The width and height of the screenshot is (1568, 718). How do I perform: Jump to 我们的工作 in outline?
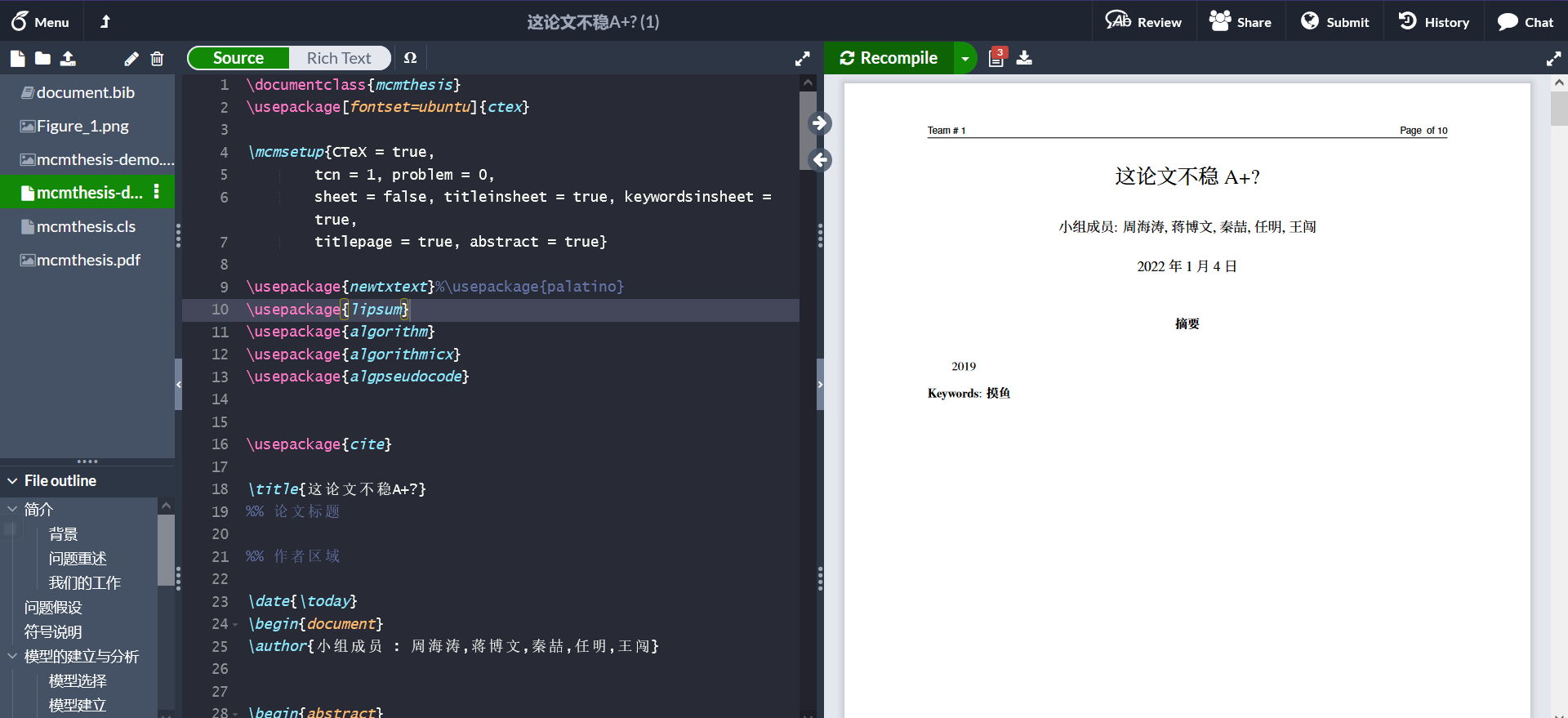[x=84, y=583]
